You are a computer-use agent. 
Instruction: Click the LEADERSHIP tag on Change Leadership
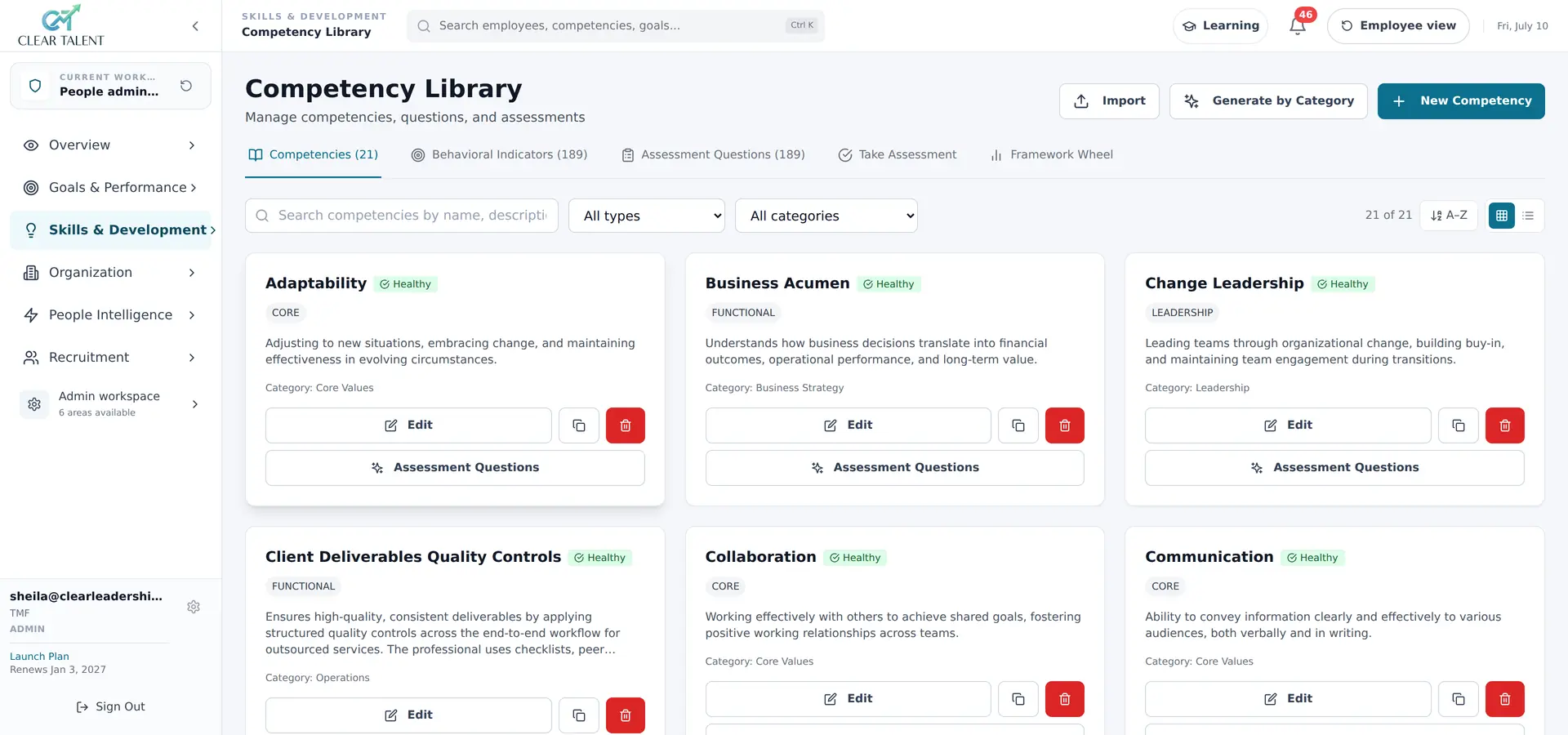coord(1182,313)
